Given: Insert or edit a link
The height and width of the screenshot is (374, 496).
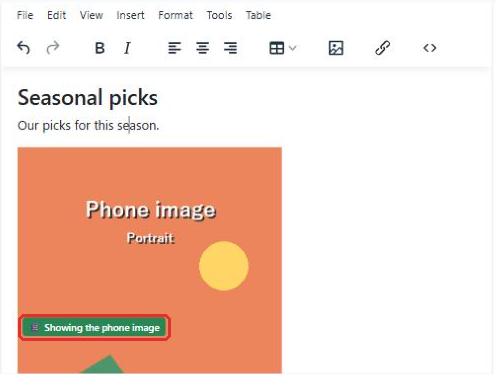Looking at the screenshot, I should (382, 48).
